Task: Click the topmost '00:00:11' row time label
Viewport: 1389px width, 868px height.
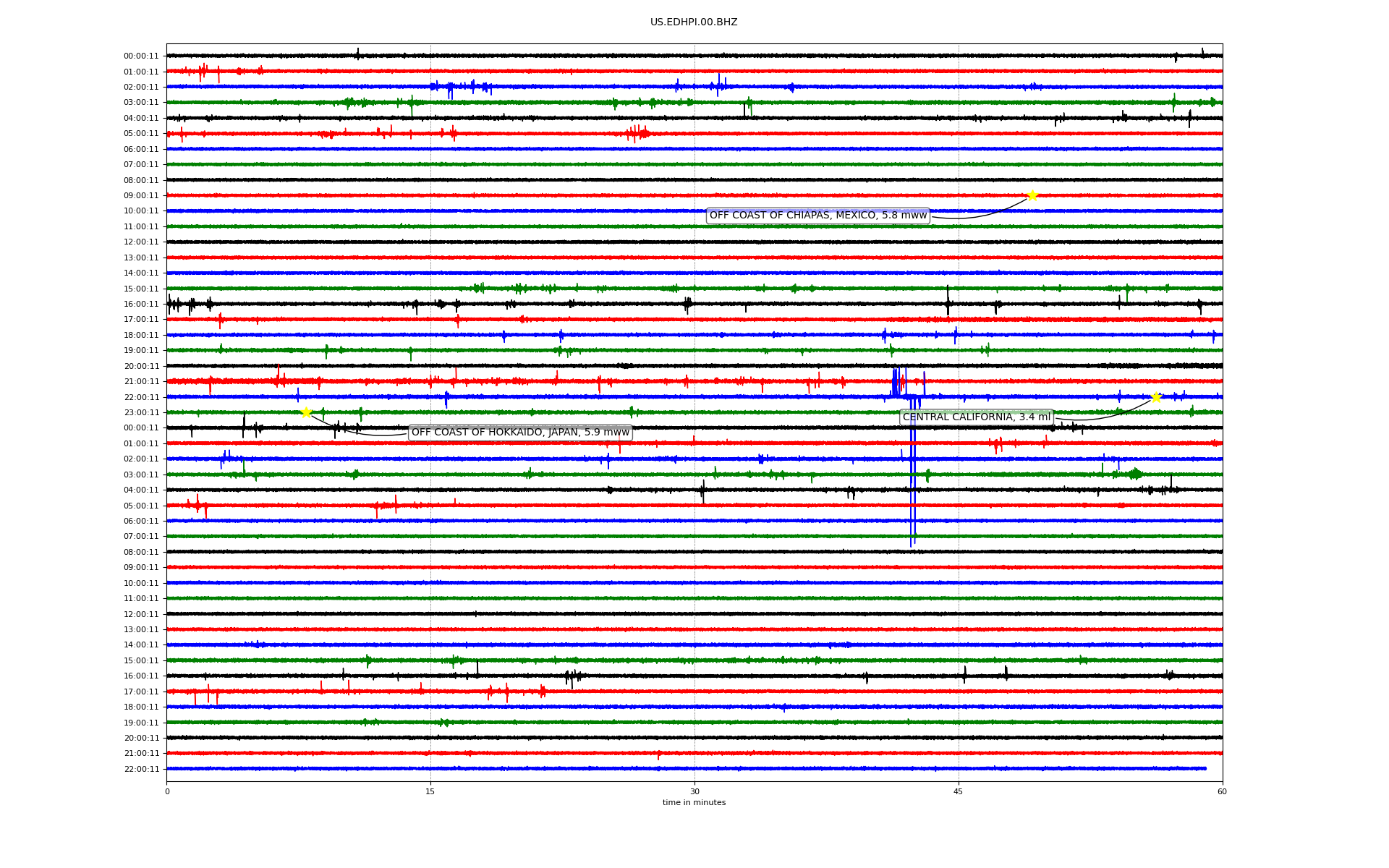Action: click(x=141, y=56)
